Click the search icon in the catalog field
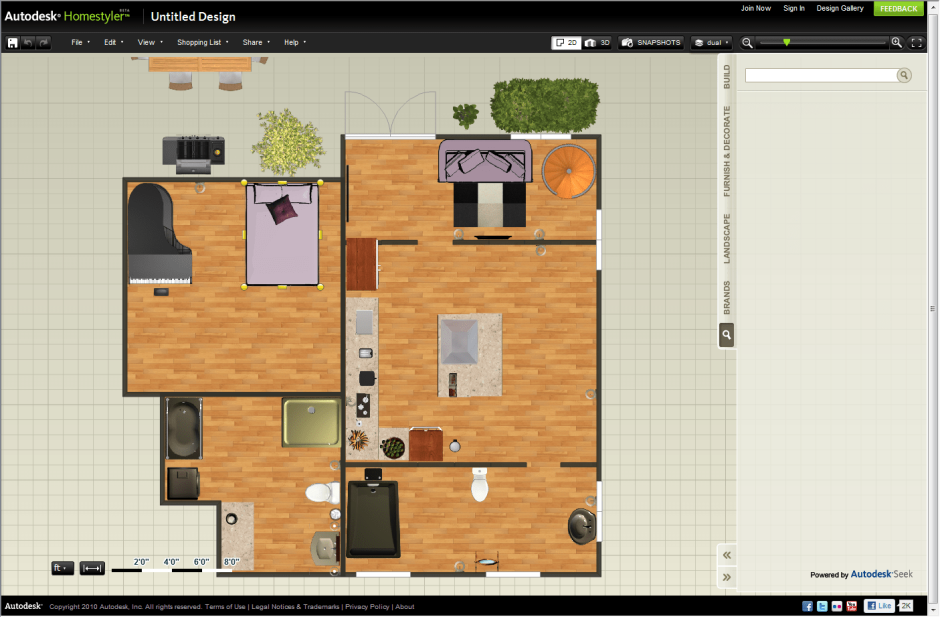Viewport: 940px width, 617px height. click(904, 75)
